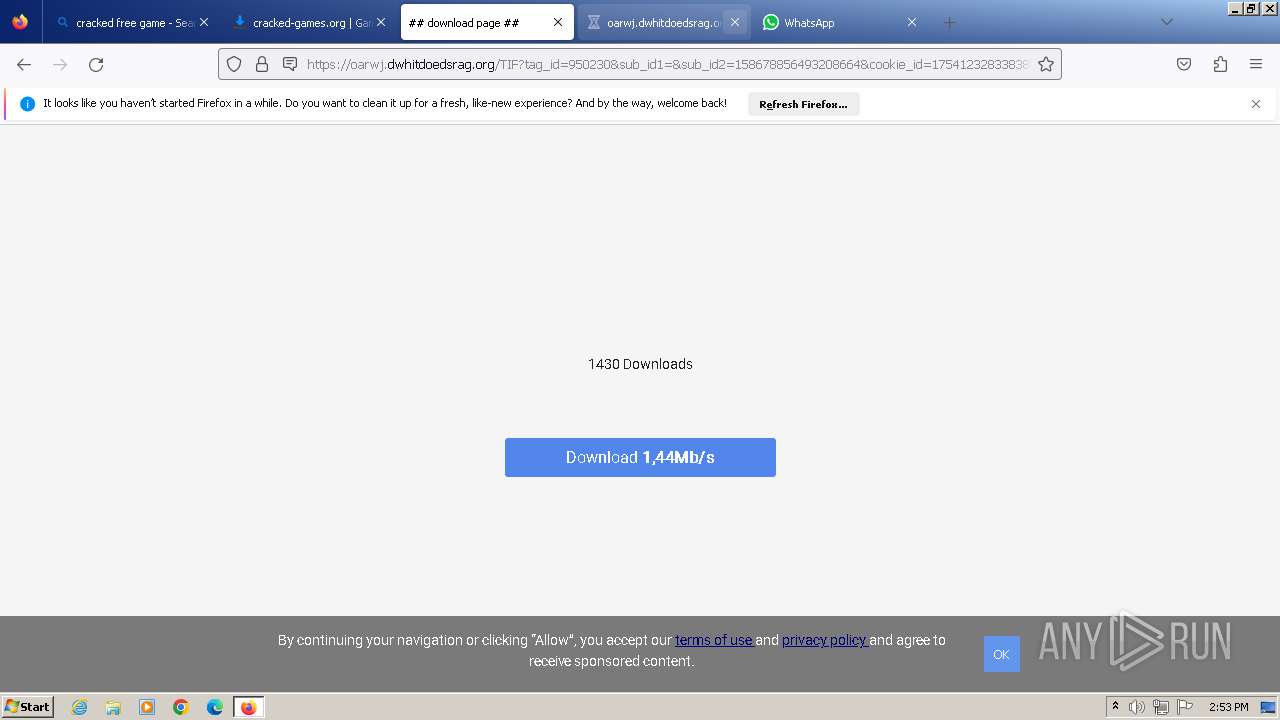This screenshot has width=1280, height=720.
Task: Click the info icon in notification bar
Action: click(27, 104)
